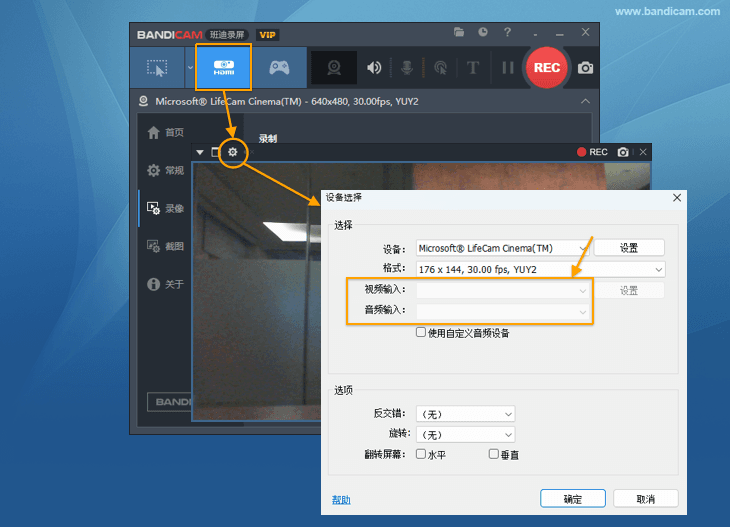Check the 水平 horizontal flip checkbox
The width and height of the screenshot is (730, 527).
pos(421,454)
